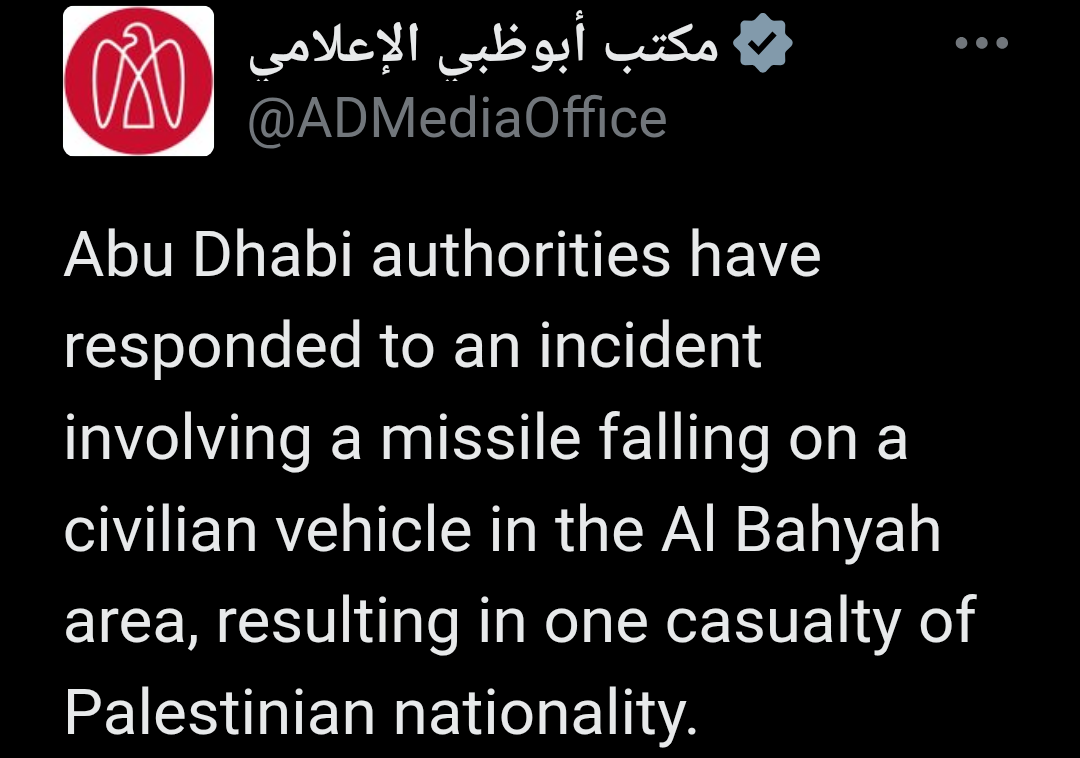The height and width of the screenshot is (758, 1080).
Task: Select "Al Bahyah" in the tweet text
Action: (x=800, y=532)
